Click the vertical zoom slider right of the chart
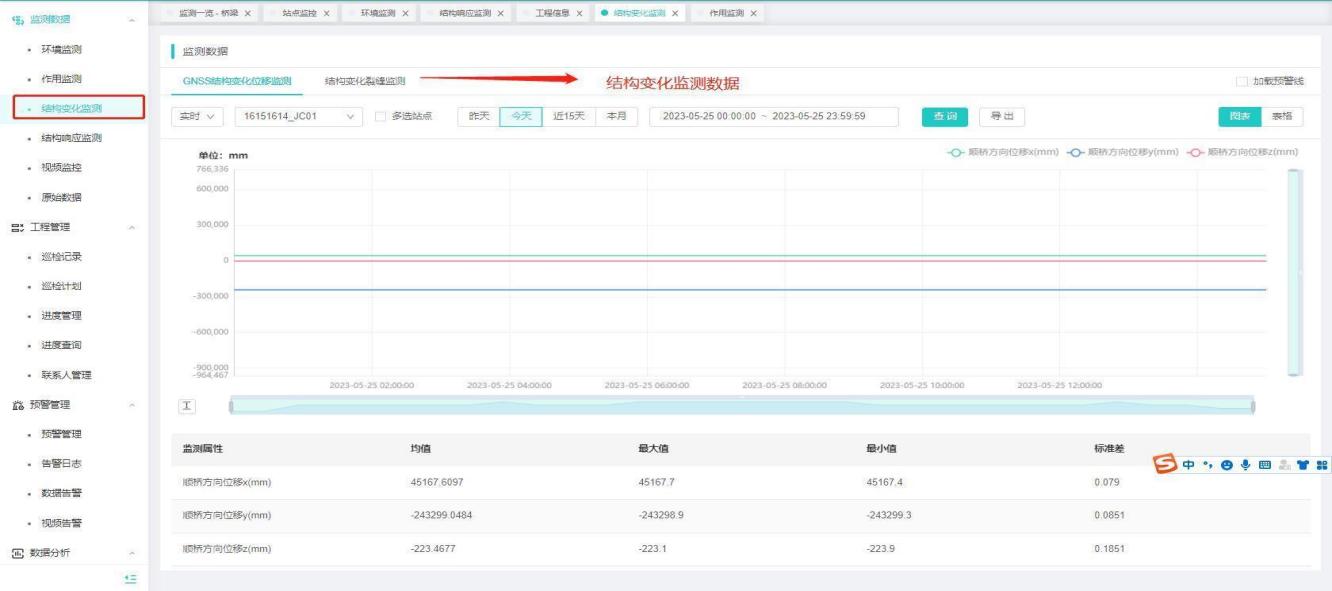Viewport: 1332px width, 591px height. pyautogui.click(x=1295, y=270)
